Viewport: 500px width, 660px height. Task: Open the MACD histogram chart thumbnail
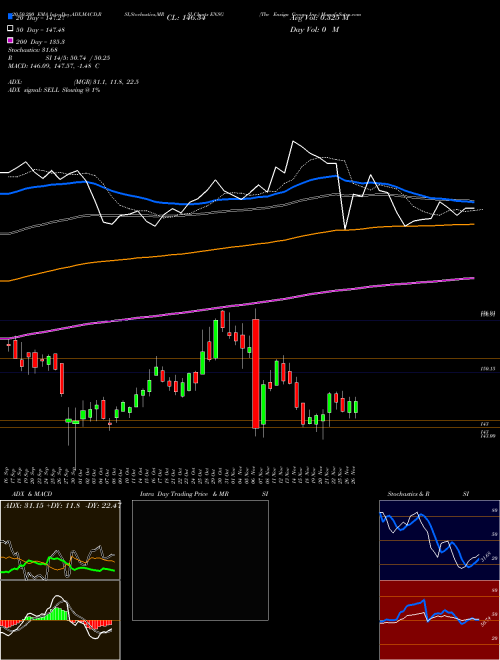tap(60, 620)
